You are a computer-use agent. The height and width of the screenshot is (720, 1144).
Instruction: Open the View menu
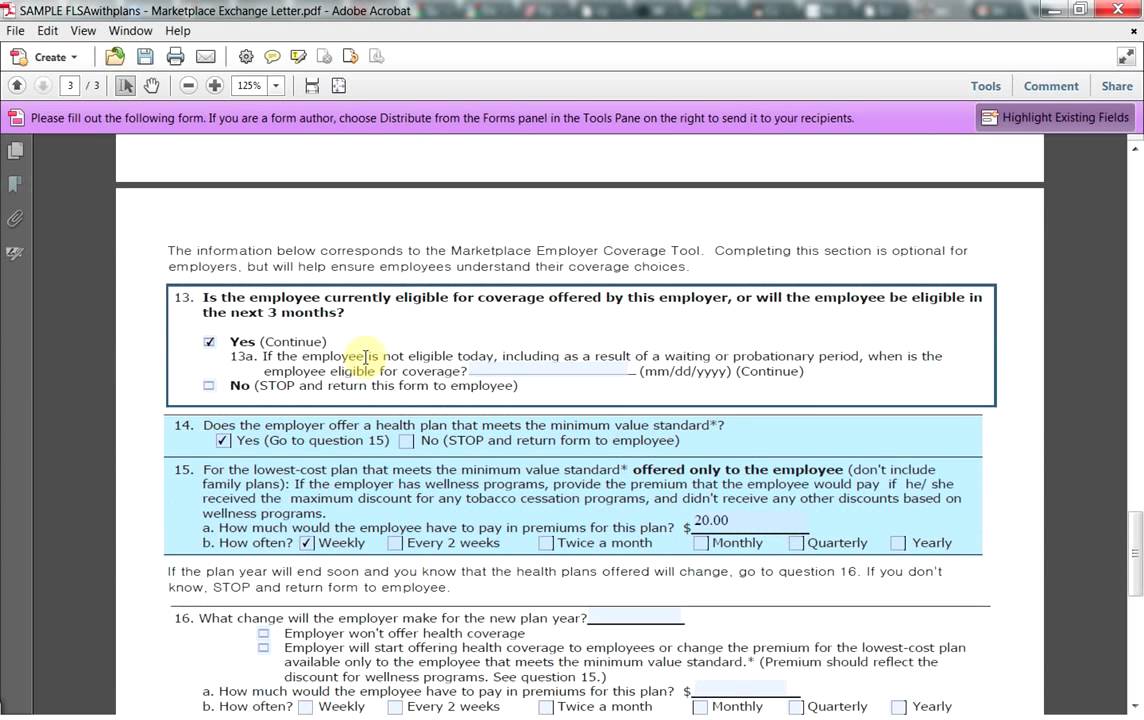tap(83, 31)
